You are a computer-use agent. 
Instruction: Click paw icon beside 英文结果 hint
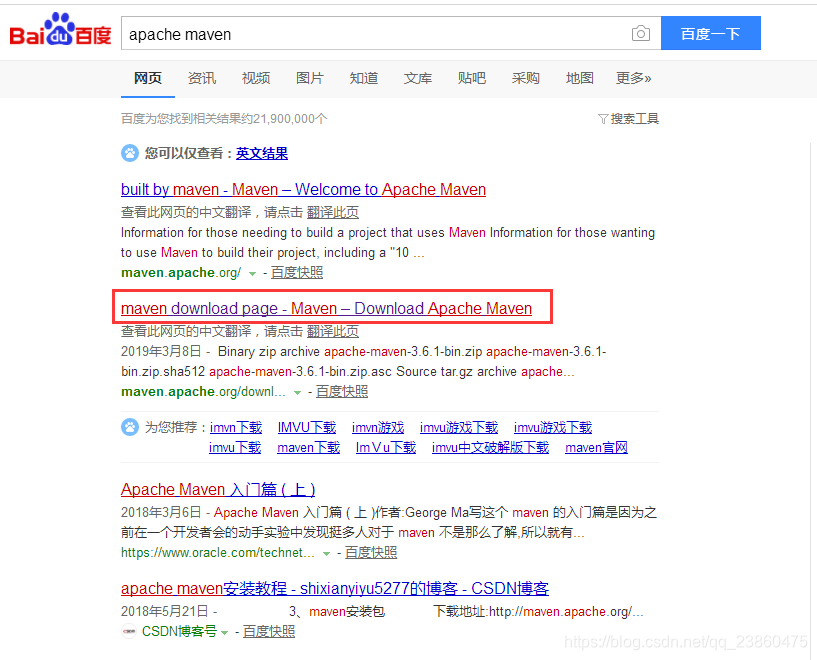tap(130, 153)
